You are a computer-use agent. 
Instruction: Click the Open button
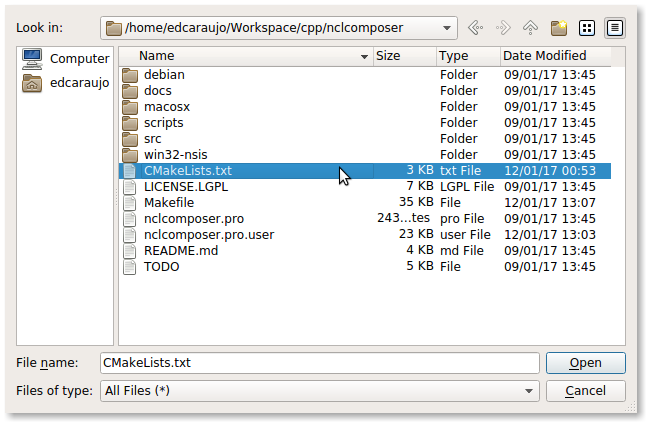(x=585, y=363)
